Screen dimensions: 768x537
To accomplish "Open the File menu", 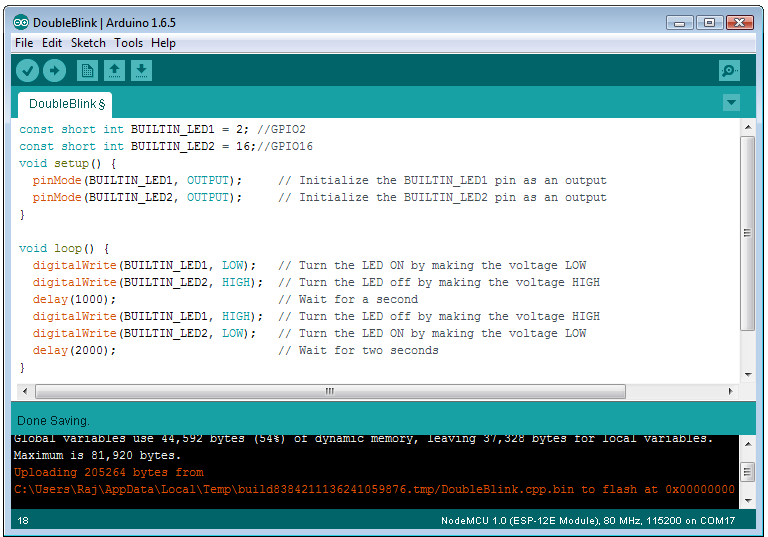I will click(x=24, y=43).
